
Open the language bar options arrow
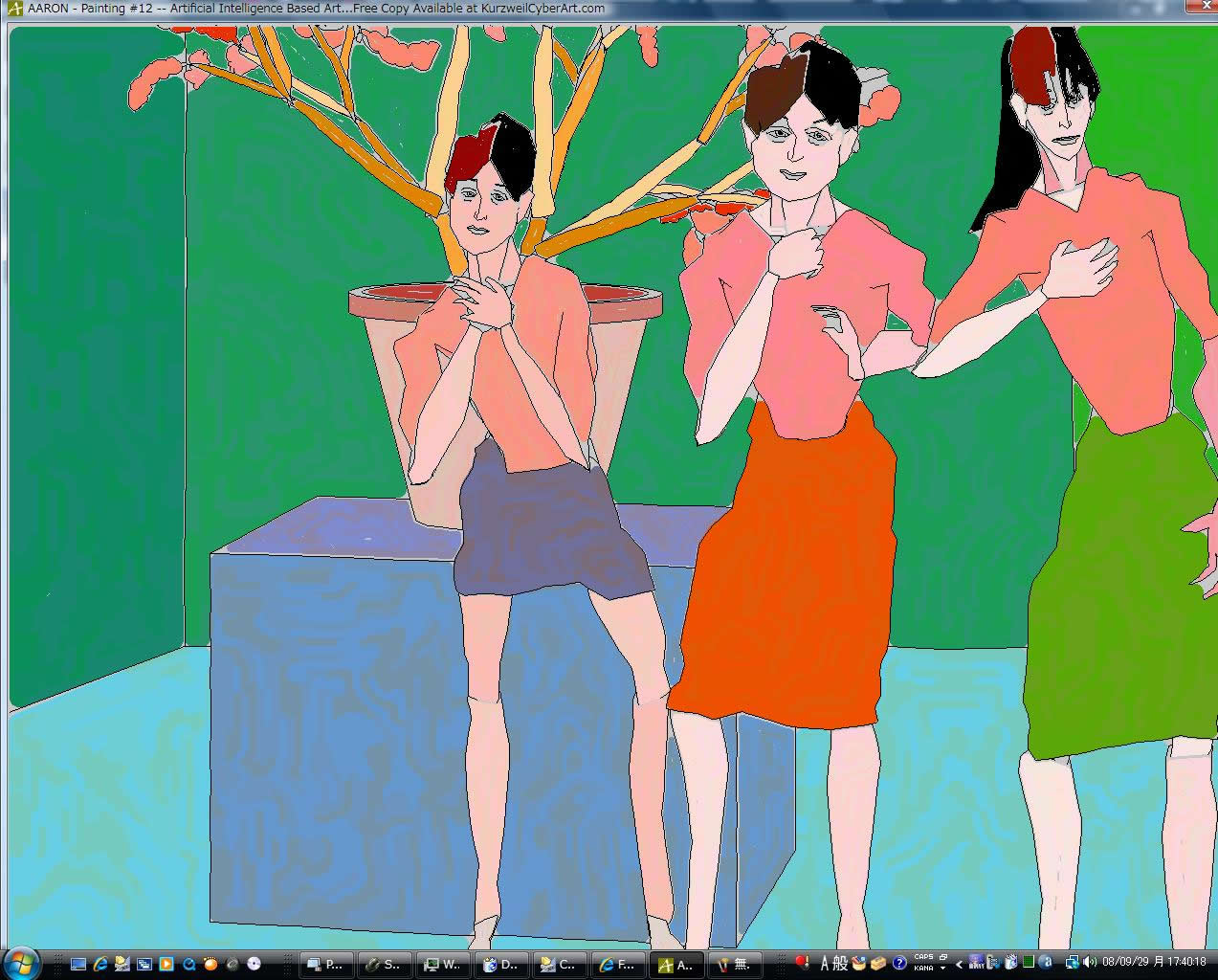pyautogui.click(x=943, y=969)
